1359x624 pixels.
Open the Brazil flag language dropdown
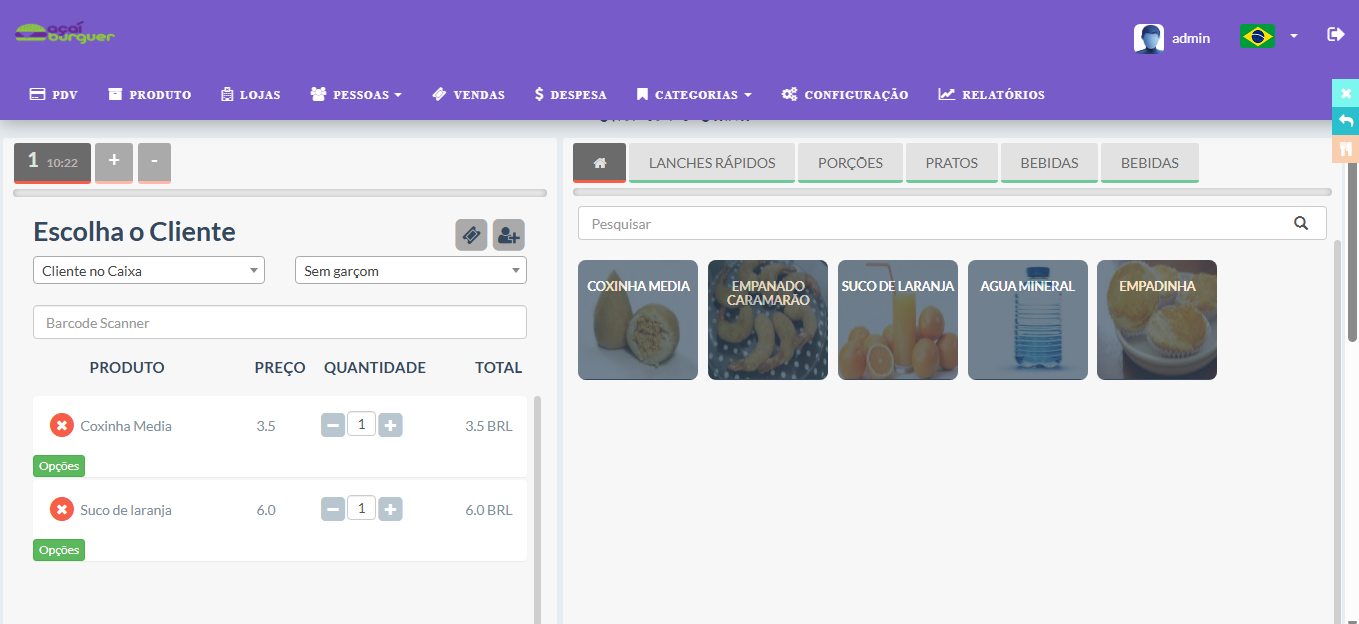(1268, 37)
